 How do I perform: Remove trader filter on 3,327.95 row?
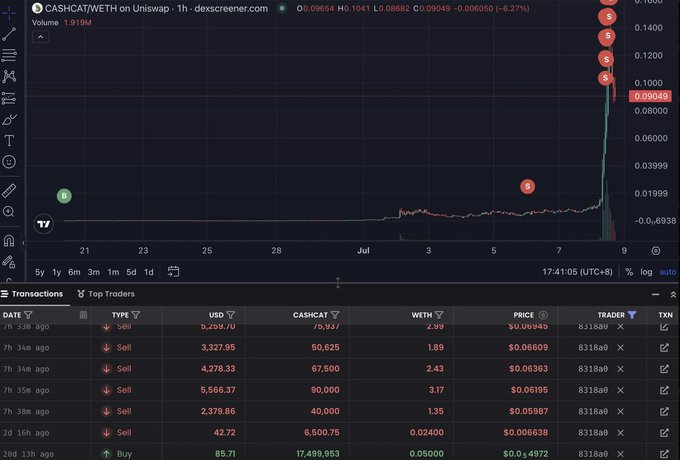[621, 348]
